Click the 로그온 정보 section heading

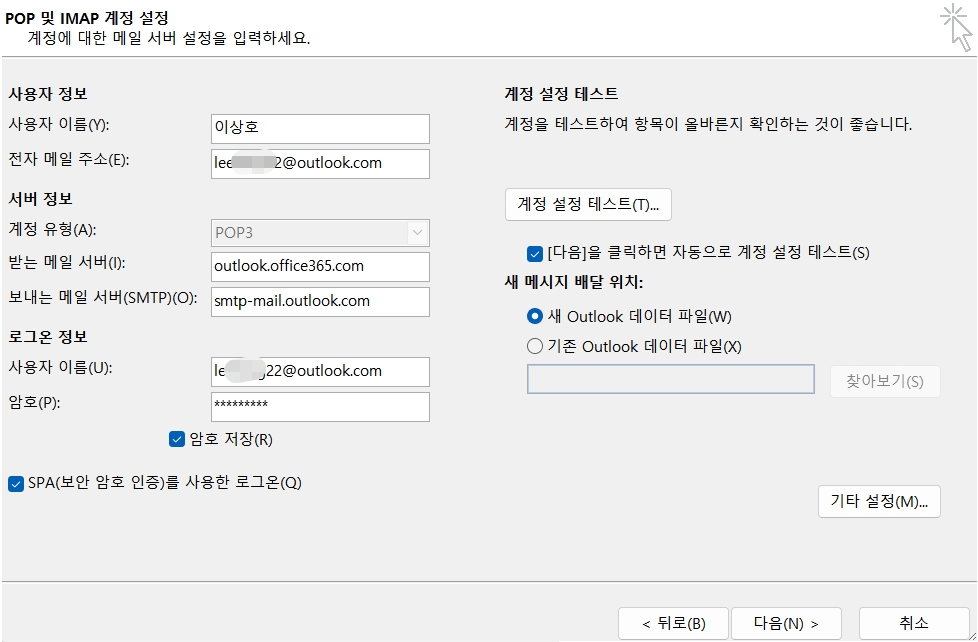(x=48, y=337)
